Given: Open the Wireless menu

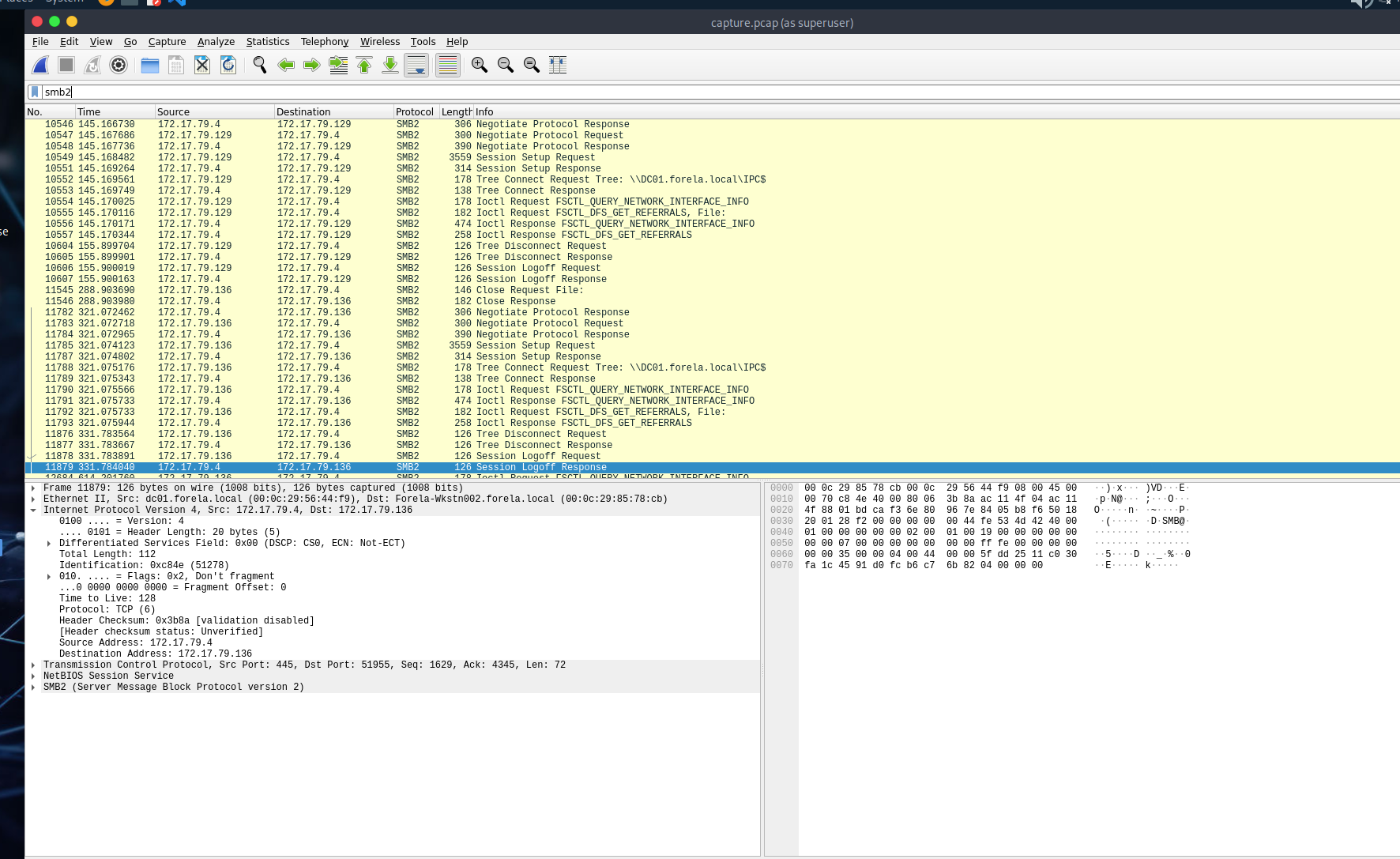Looking at the screenshot, I should pos(380,42).
